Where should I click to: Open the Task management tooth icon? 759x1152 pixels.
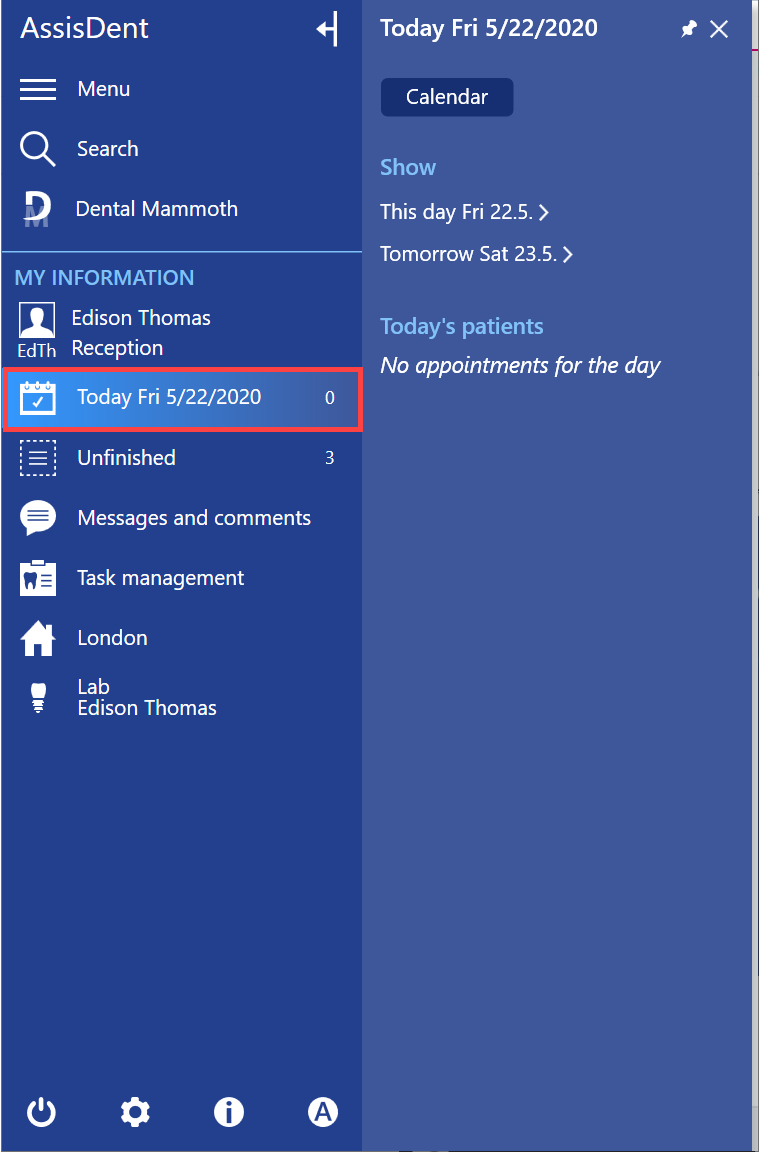coord(37,578)
